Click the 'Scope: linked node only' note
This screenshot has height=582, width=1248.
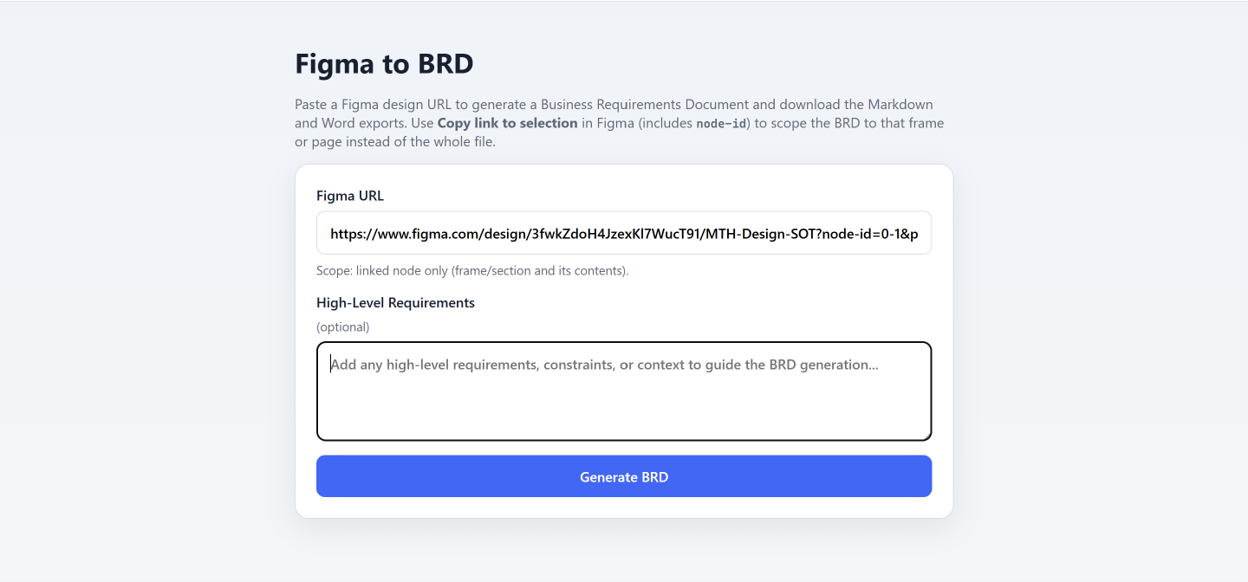(472, 271)
